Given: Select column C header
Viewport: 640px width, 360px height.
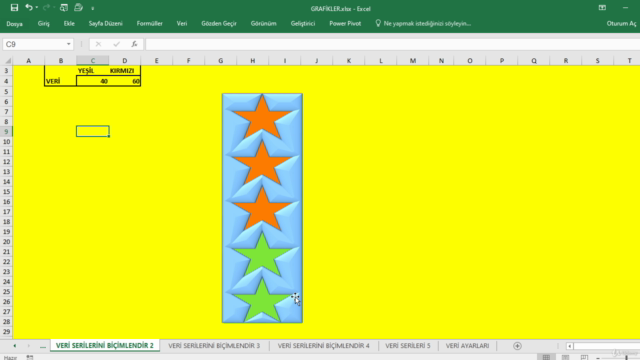Looking at the screenshot, I should [93, 61].
